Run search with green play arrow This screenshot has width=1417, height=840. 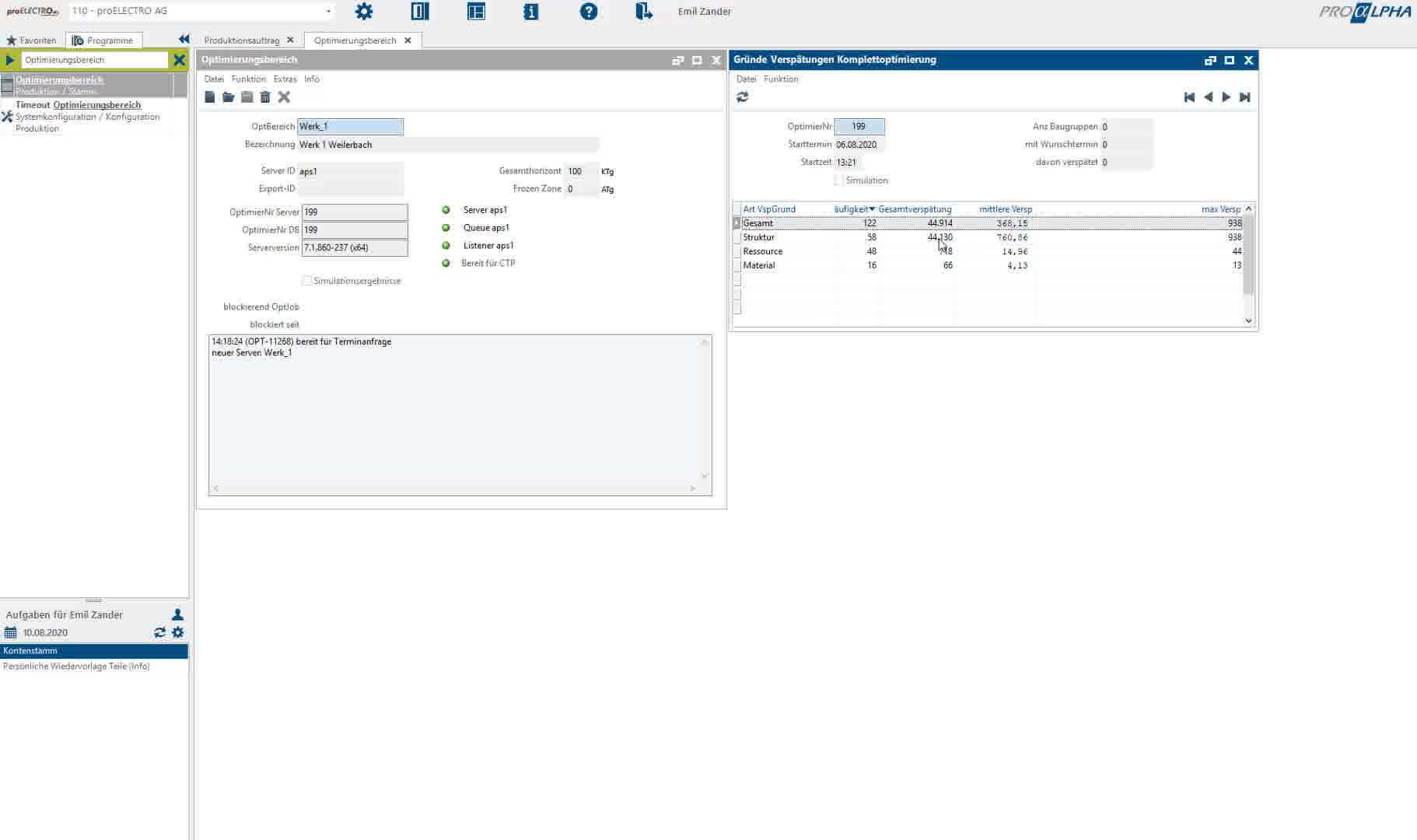pos(10,60)
